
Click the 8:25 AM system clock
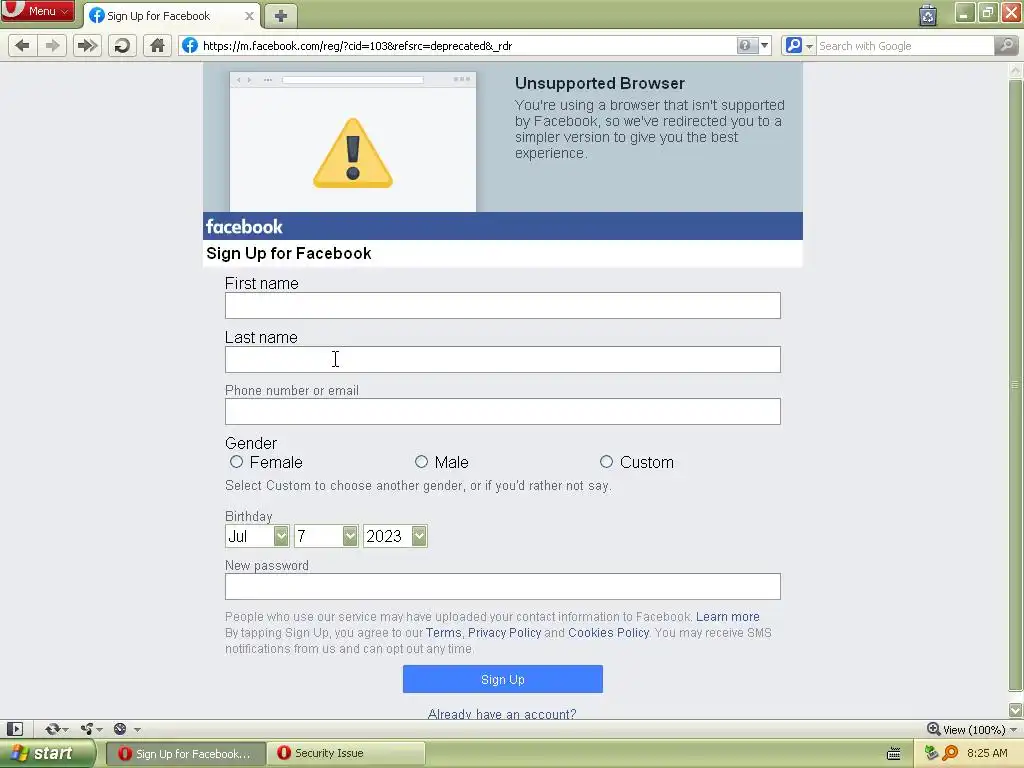tap(987, 753)
